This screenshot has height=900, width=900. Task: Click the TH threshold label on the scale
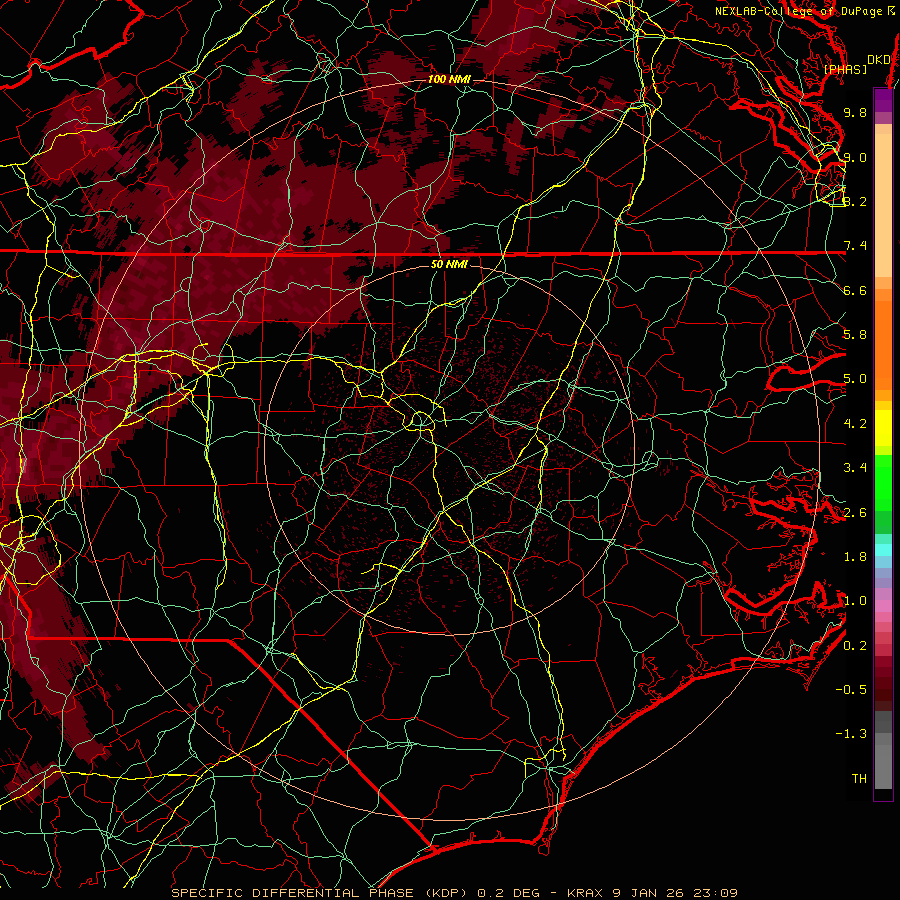pyautogui.click(x=859, y=779)
